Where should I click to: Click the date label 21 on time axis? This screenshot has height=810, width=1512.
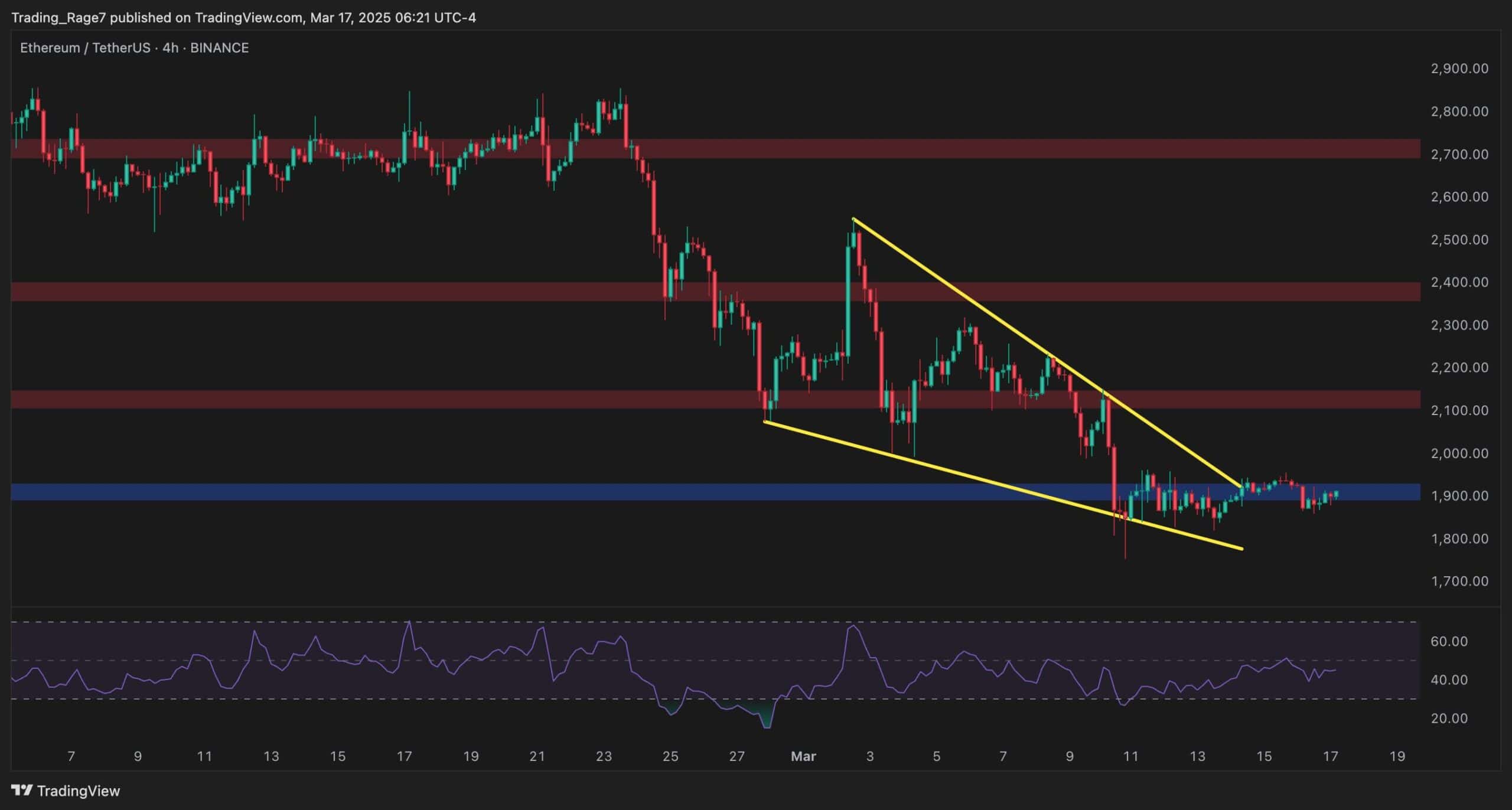click(537, 756)
